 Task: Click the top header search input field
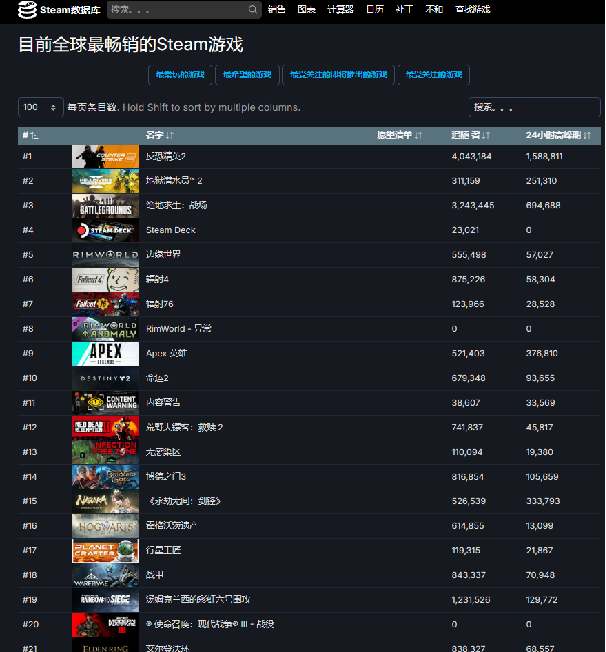coord(184,10)
